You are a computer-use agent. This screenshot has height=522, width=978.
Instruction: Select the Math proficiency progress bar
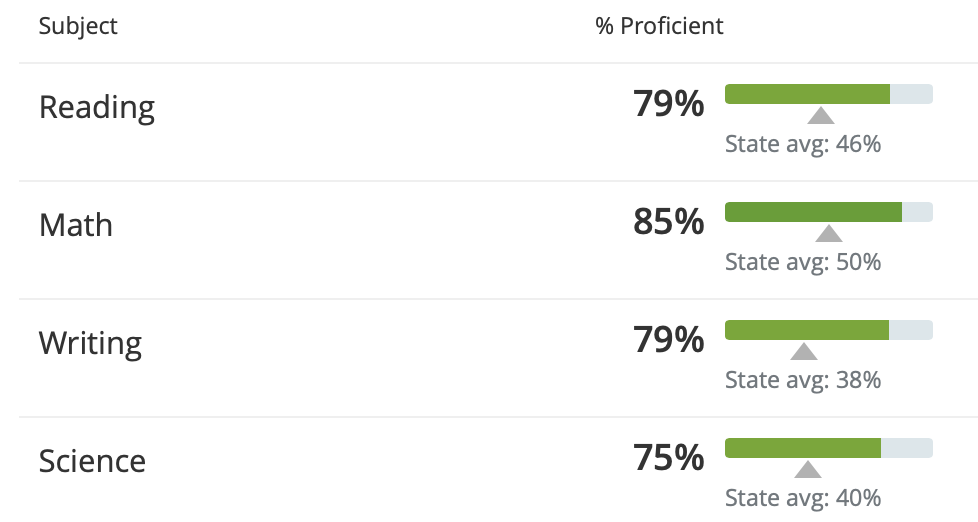pyautogui.click(x=828, y=212)
